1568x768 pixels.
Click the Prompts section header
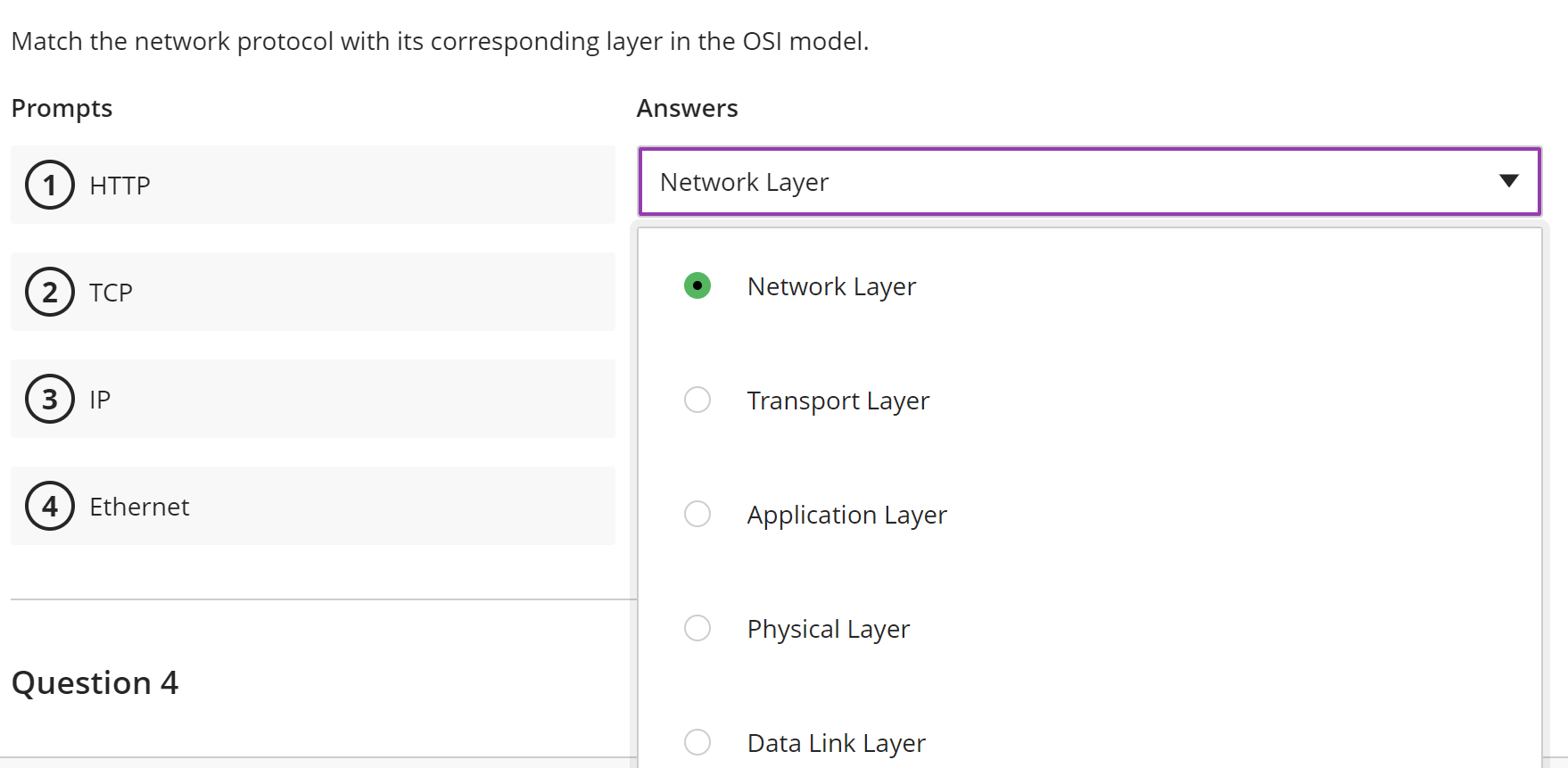click(x=62, y=107)
